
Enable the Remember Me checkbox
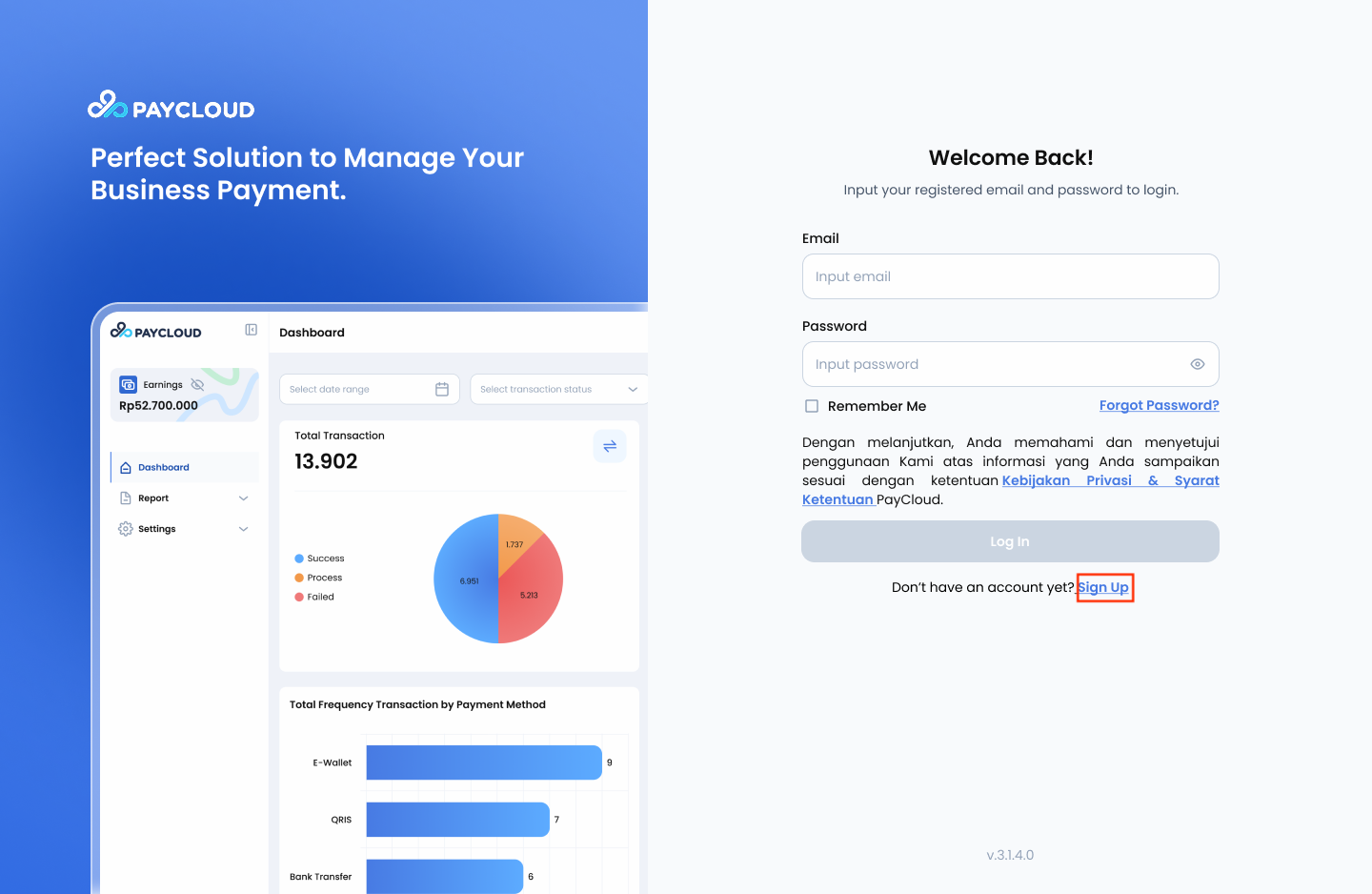[x=811, y=405]
